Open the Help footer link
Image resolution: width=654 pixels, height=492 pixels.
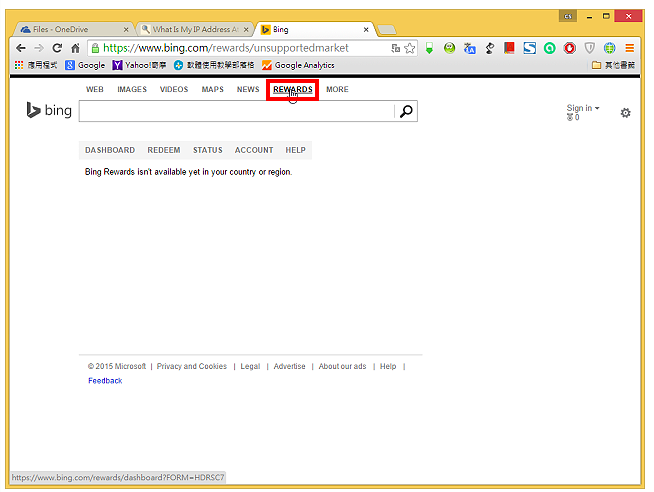pos(388,366)
